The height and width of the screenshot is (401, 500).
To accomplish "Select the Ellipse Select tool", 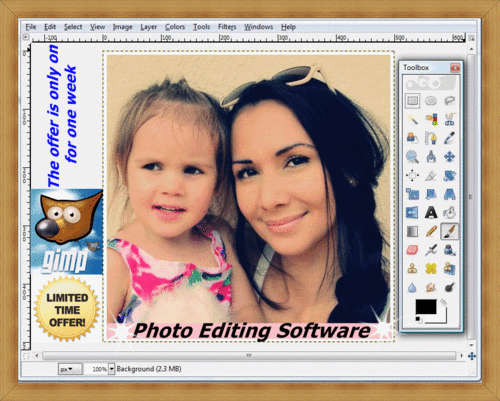I will [x=431, y=100].
